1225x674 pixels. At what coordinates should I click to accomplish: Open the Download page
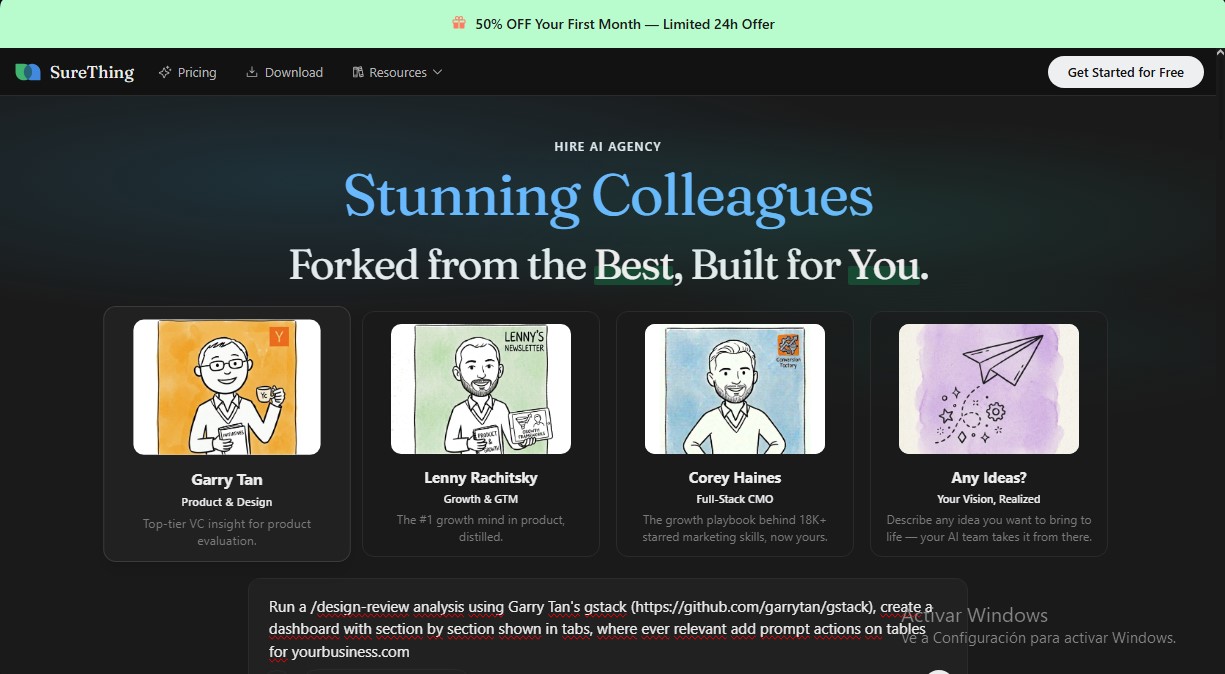(285, 72)
